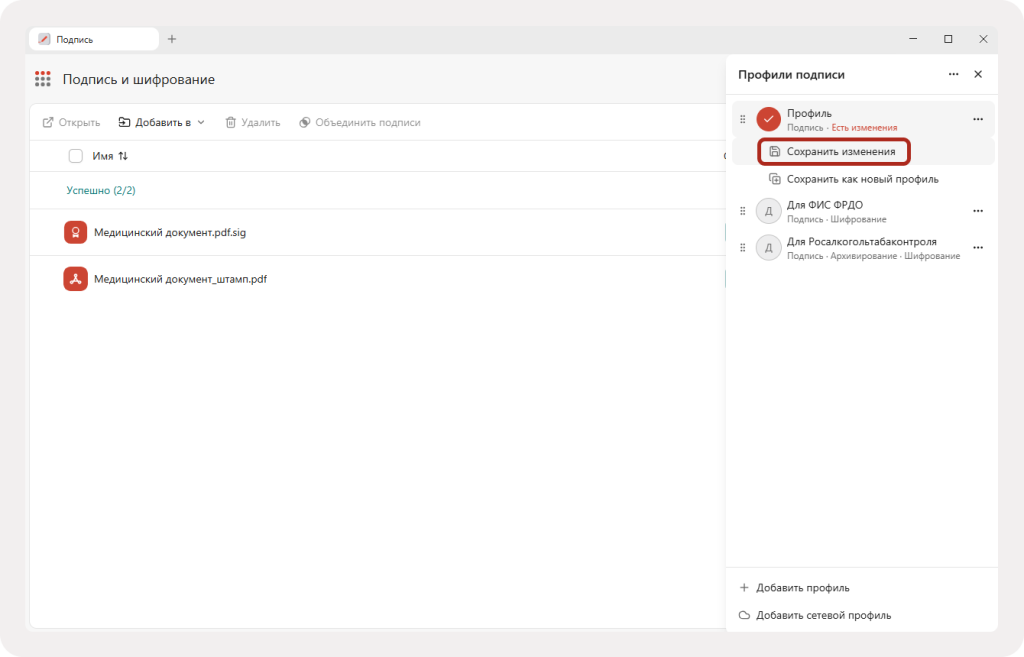Click the Открыть toolbar button
1024x657 pixels.
click(x=71, y=122)
